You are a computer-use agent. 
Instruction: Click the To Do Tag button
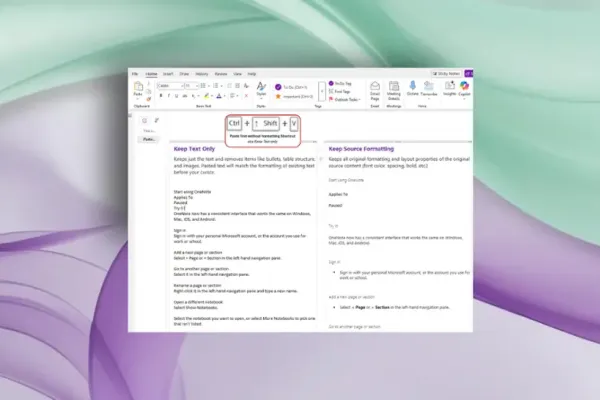click(x=340, y=83)
